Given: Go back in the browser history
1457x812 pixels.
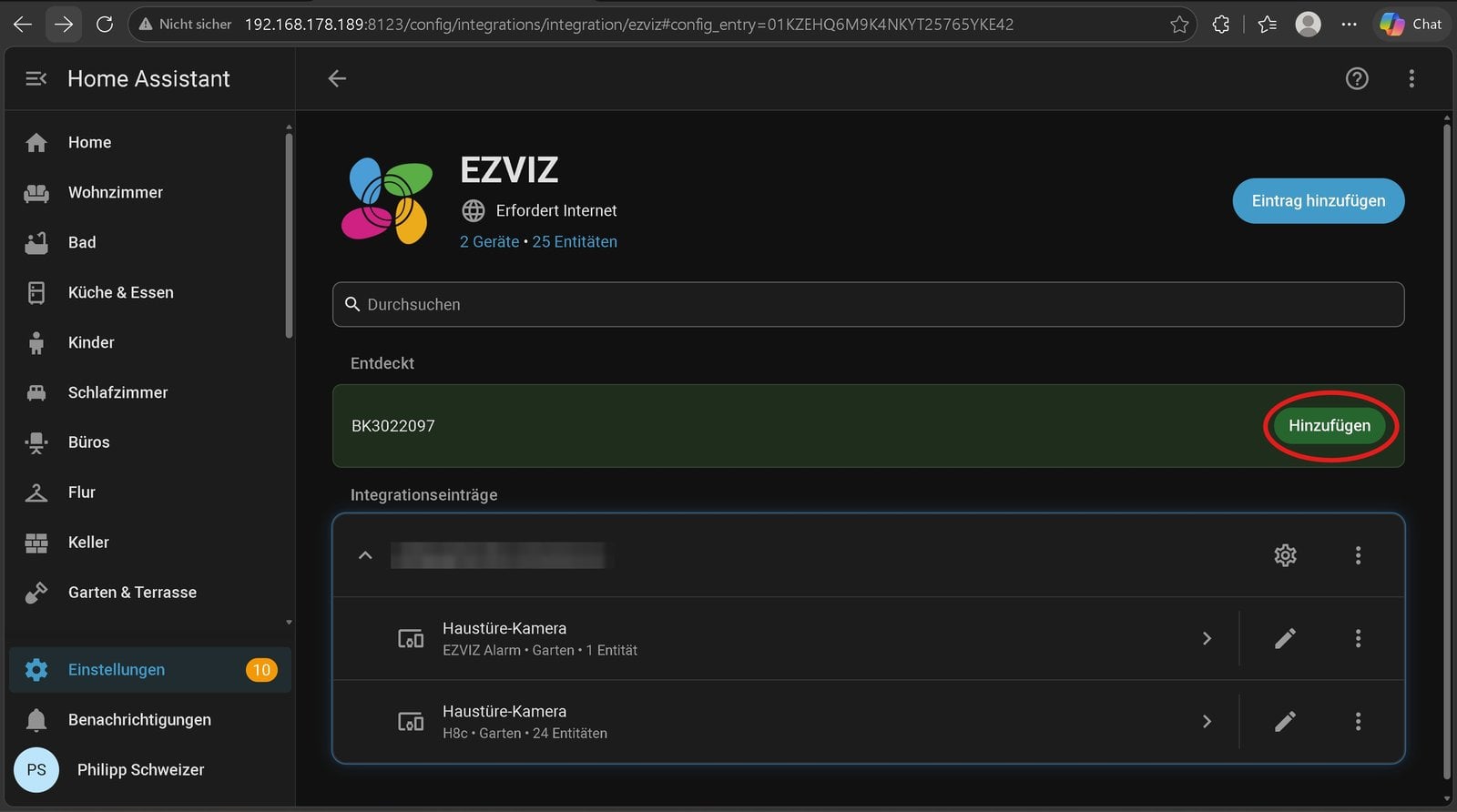Looking at the screenshot, I should point(23,25).
